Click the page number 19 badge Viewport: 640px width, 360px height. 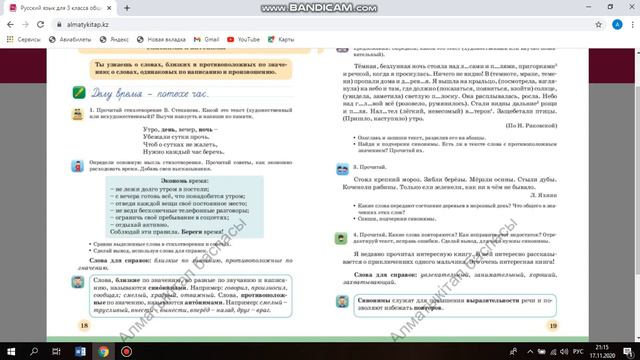(x=553, y=326)
